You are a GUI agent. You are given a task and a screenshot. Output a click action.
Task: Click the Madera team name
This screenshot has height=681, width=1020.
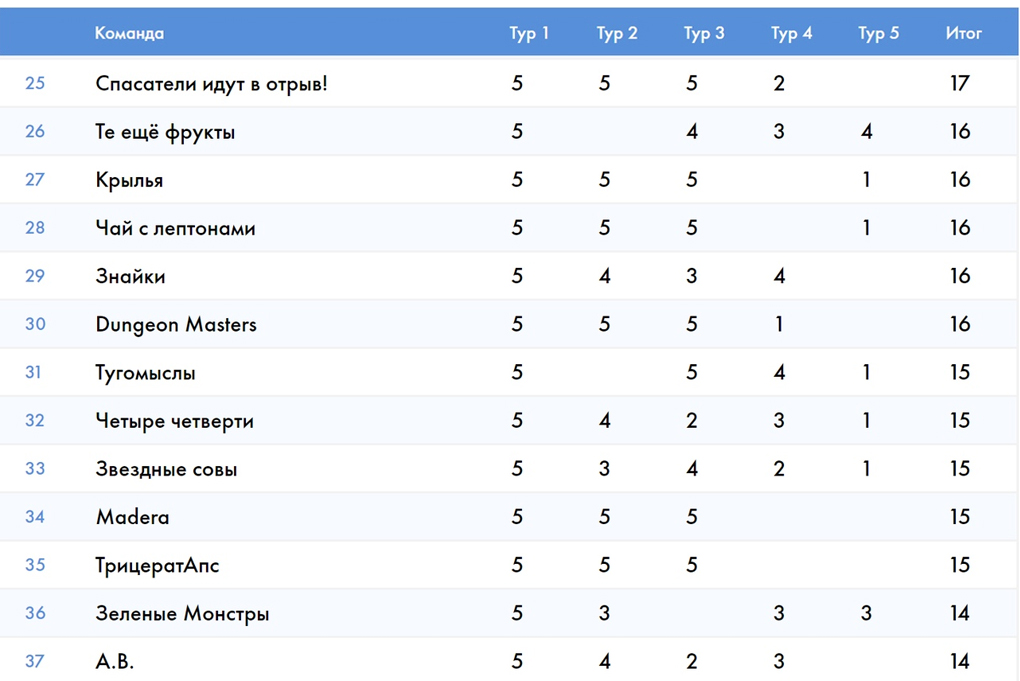point(133,517)
